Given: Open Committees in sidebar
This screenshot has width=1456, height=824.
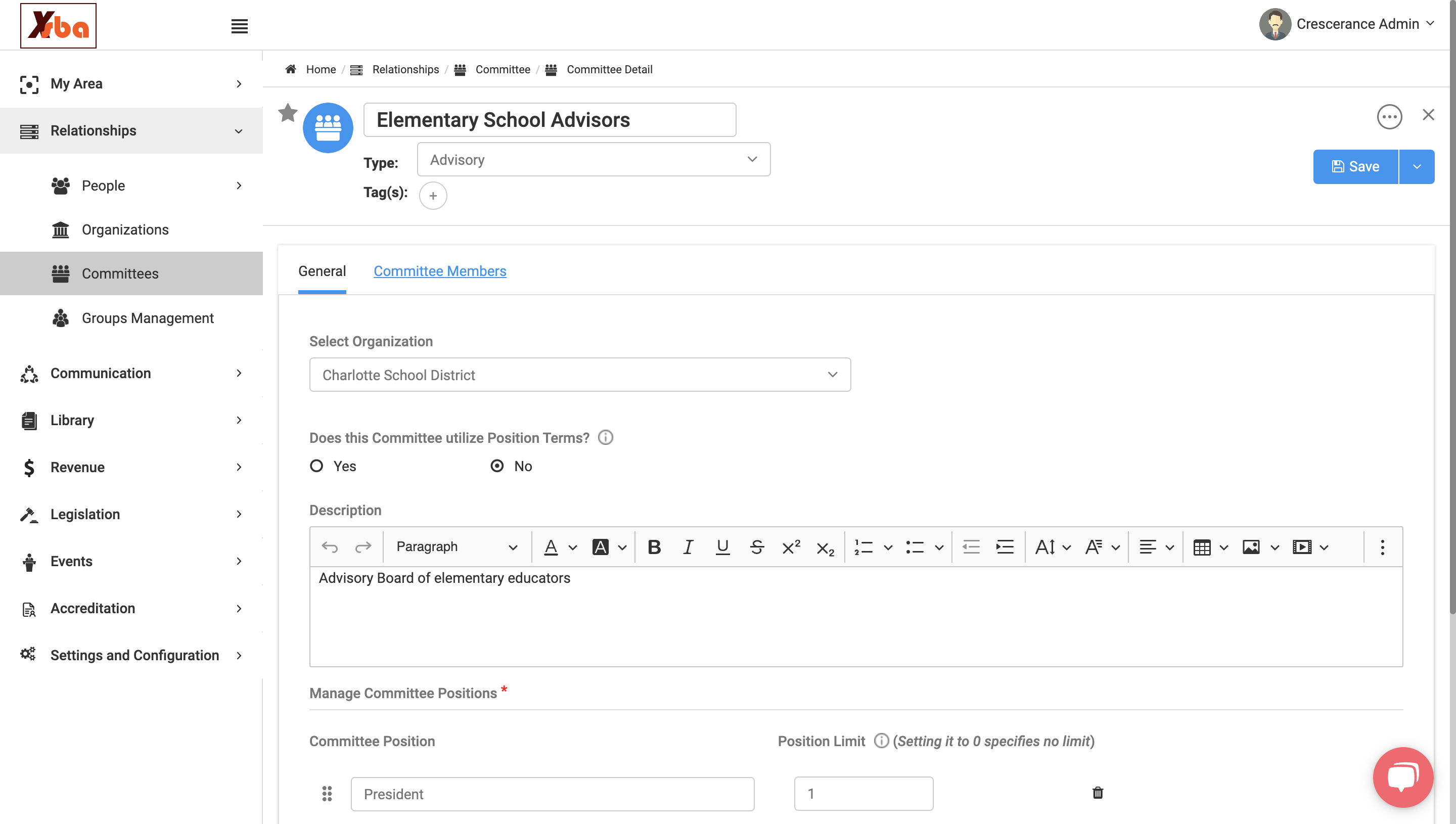Looking at the screenshot, I should click(131, 273).
